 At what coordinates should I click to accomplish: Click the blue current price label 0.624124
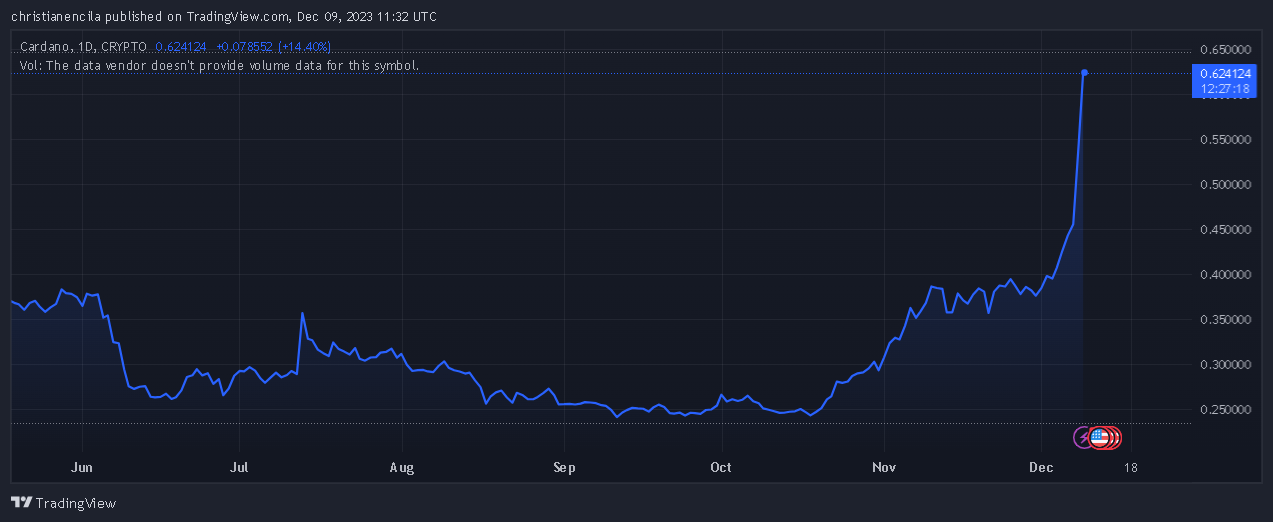1225,73
